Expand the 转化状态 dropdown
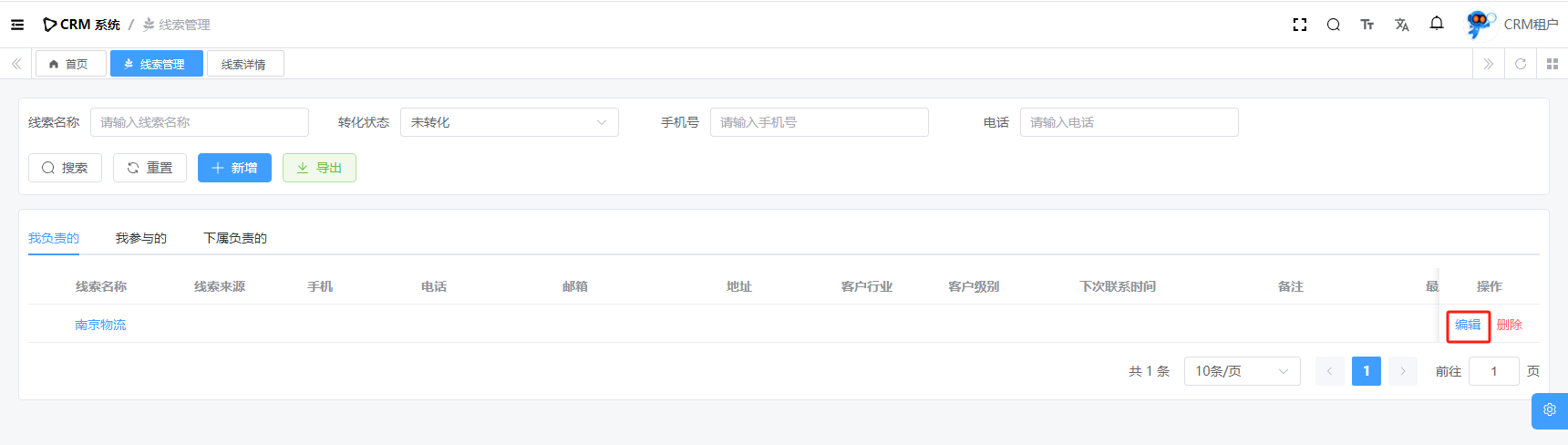 click(x=509, y=122)
